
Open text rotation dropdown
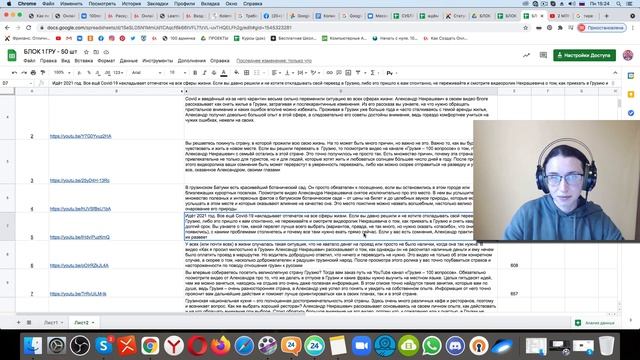pos(315,73)
